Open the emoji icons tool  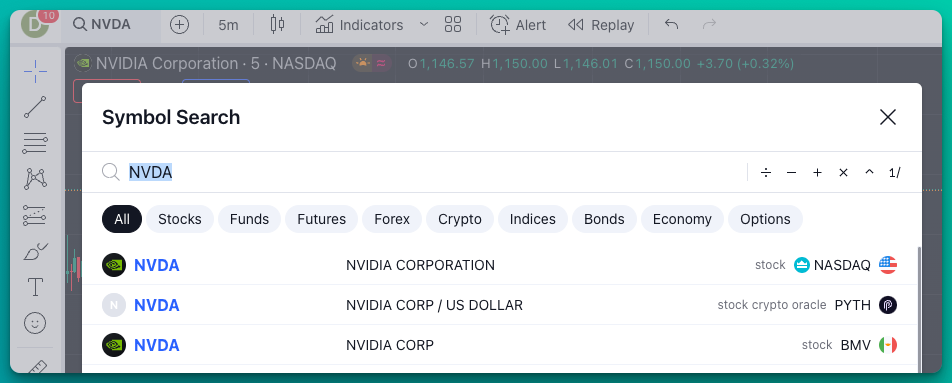click(35, 322)
